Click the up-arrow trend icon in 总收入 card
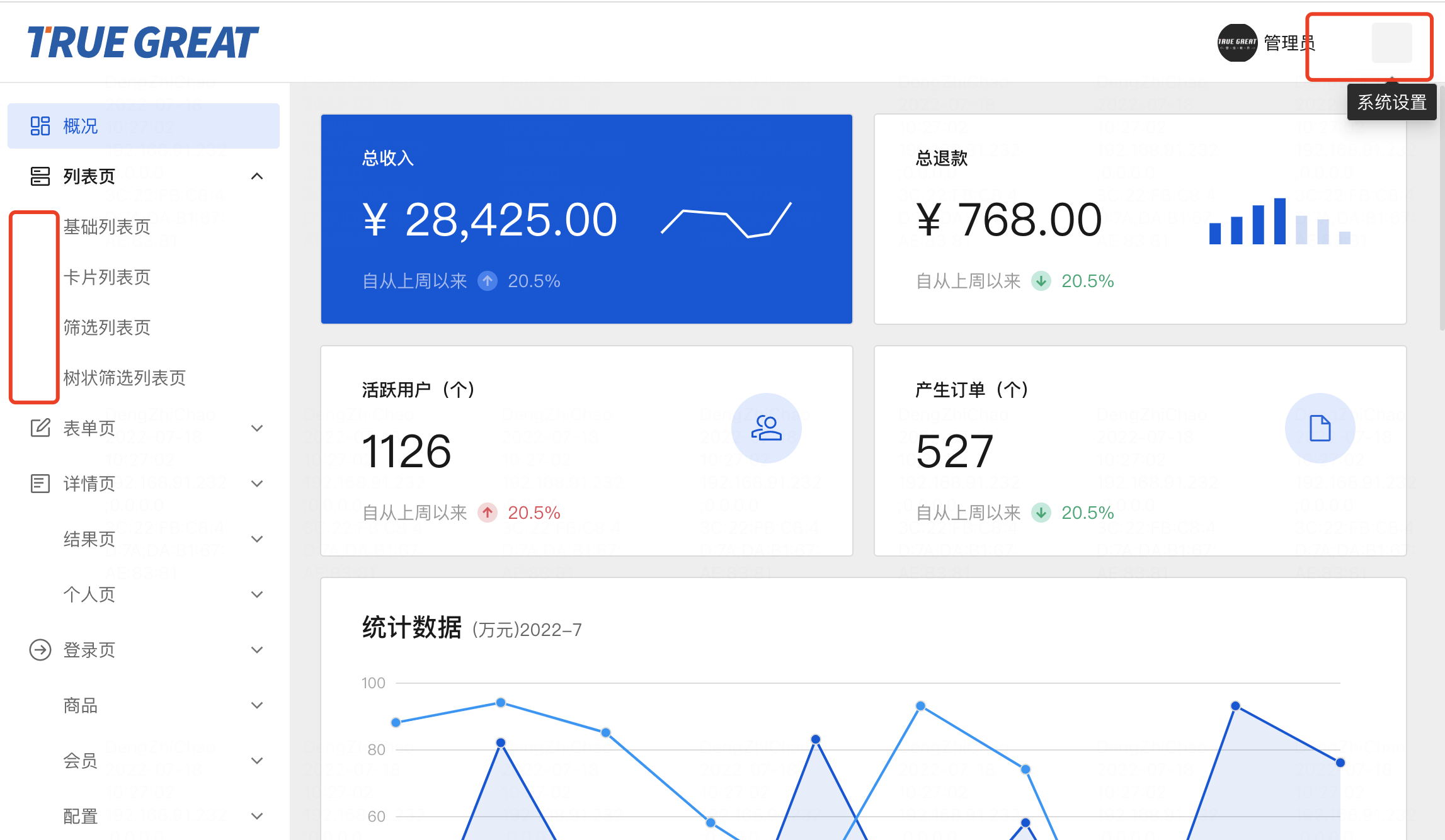Viewport: 1445px width, 840px height. [488, 281]
